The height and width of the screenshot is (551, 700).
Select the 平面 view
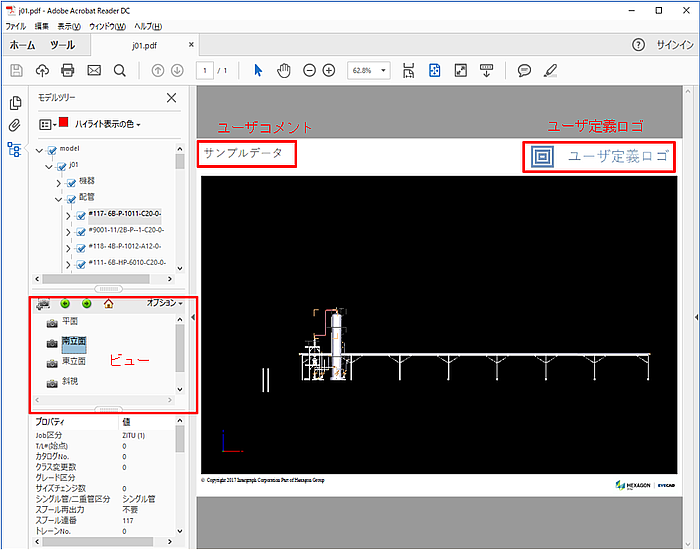[x=70, y=321]
